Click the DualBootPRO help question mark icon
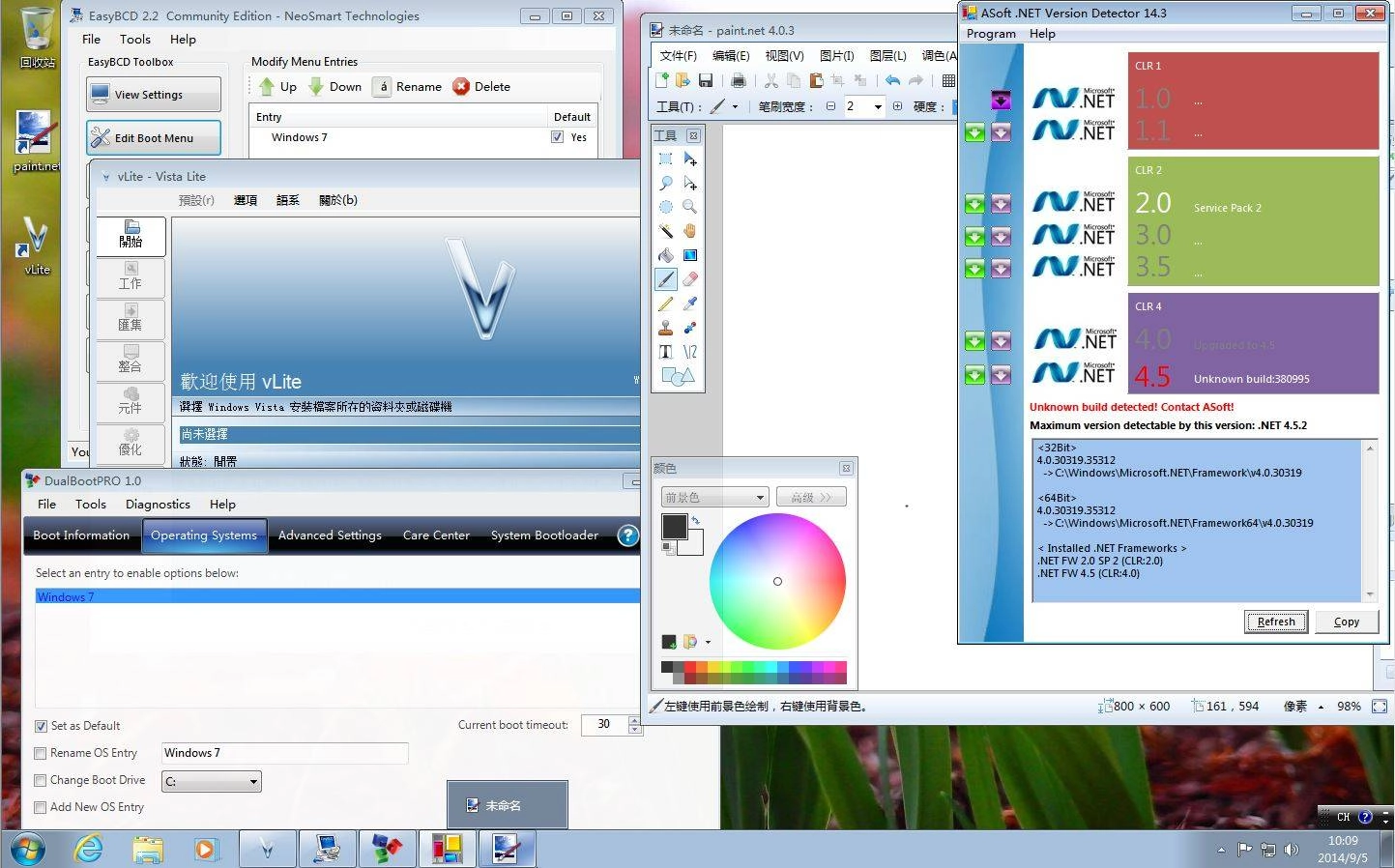 coord(627,535)
